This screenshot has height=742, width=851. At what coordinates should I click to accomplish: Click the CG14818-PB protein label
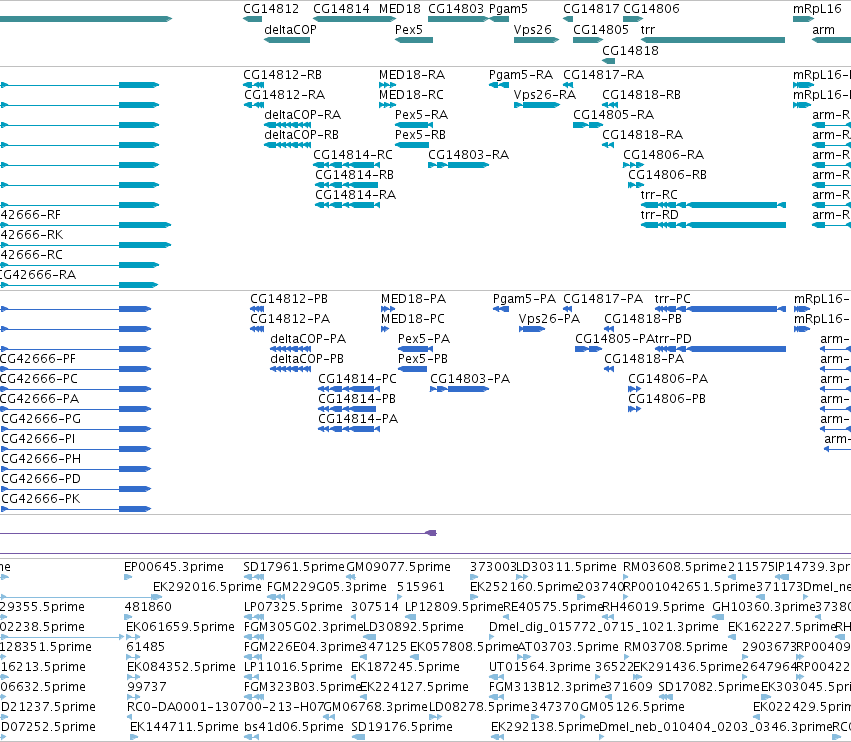click(x=643, y=319)
